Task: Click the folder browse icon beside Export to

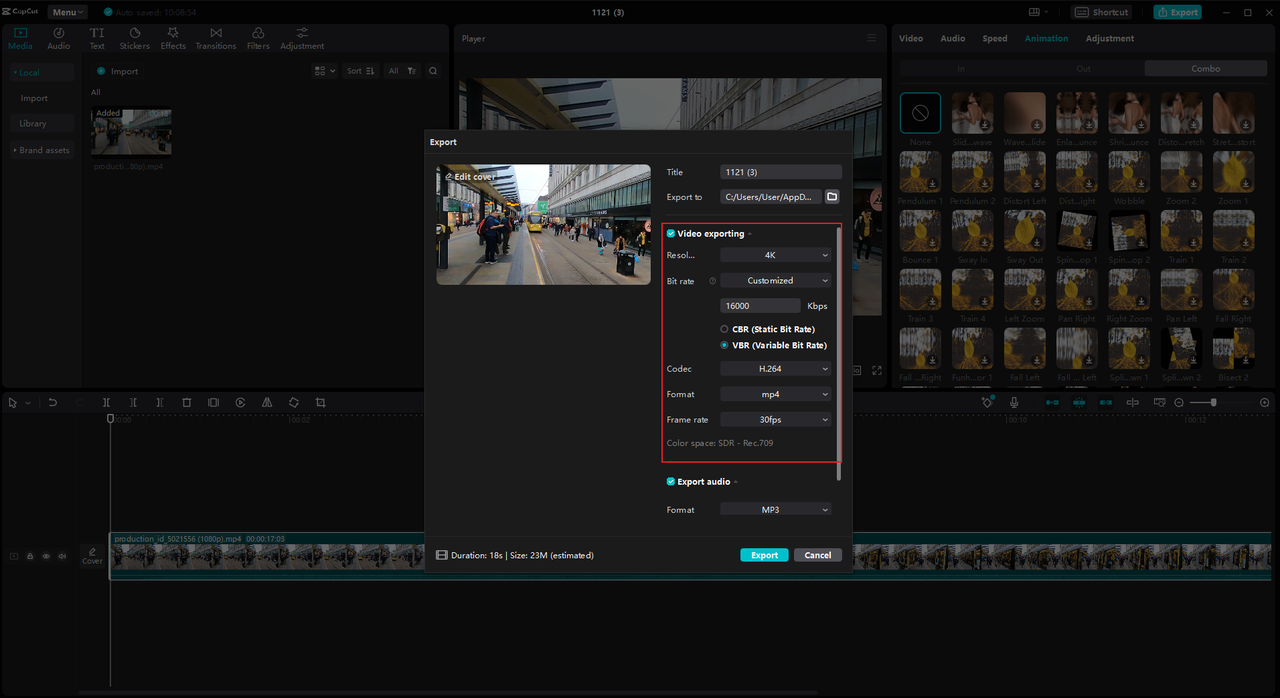Action: point(832,197)
